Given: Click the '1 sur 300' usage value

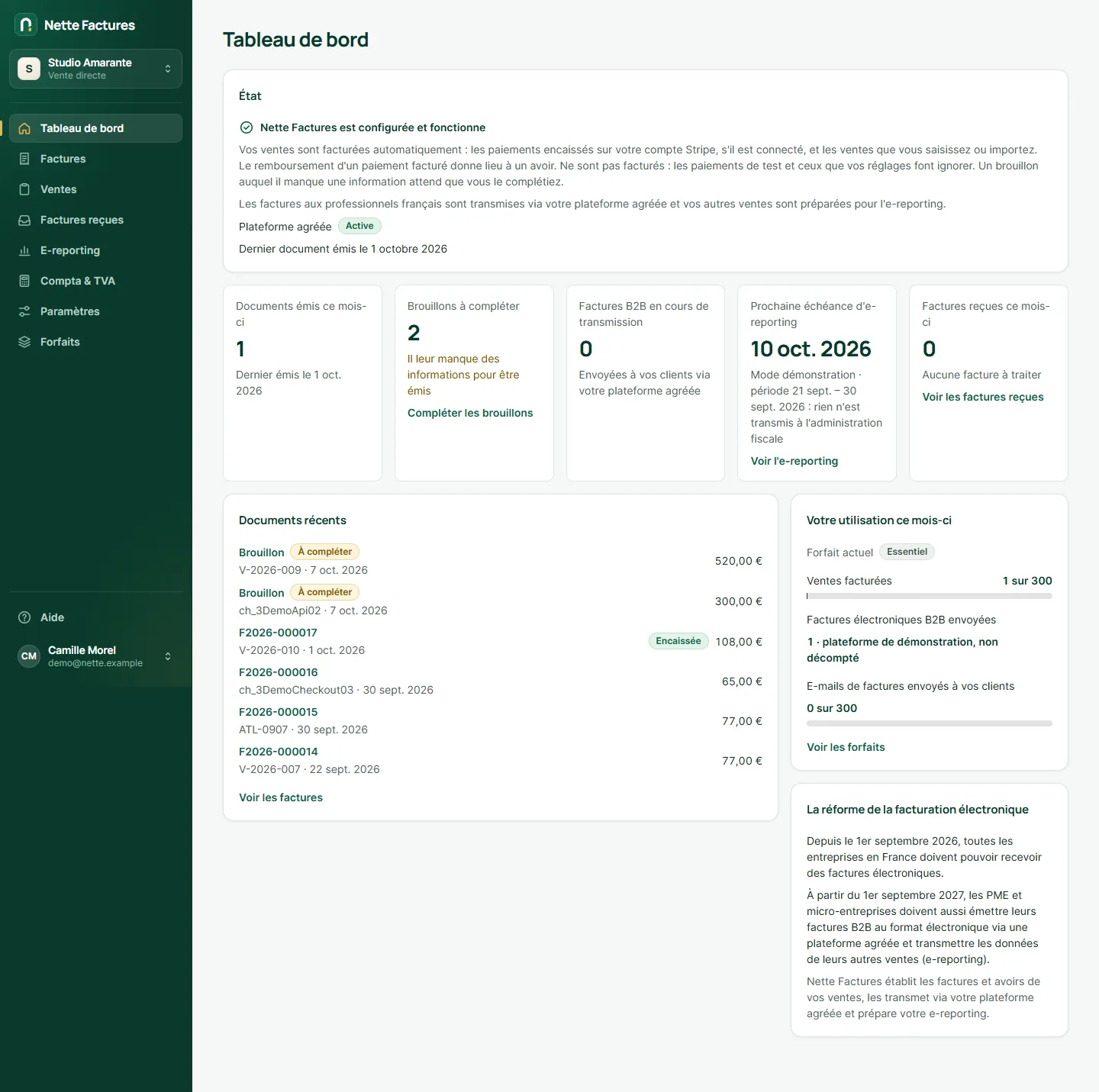Looking at the screenshot, I should click(1027, 581).
